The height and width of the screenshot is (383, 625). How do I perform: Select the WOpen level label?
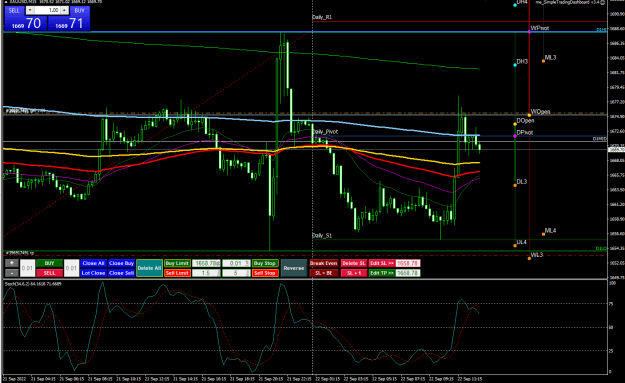click(x=540, y=112)
